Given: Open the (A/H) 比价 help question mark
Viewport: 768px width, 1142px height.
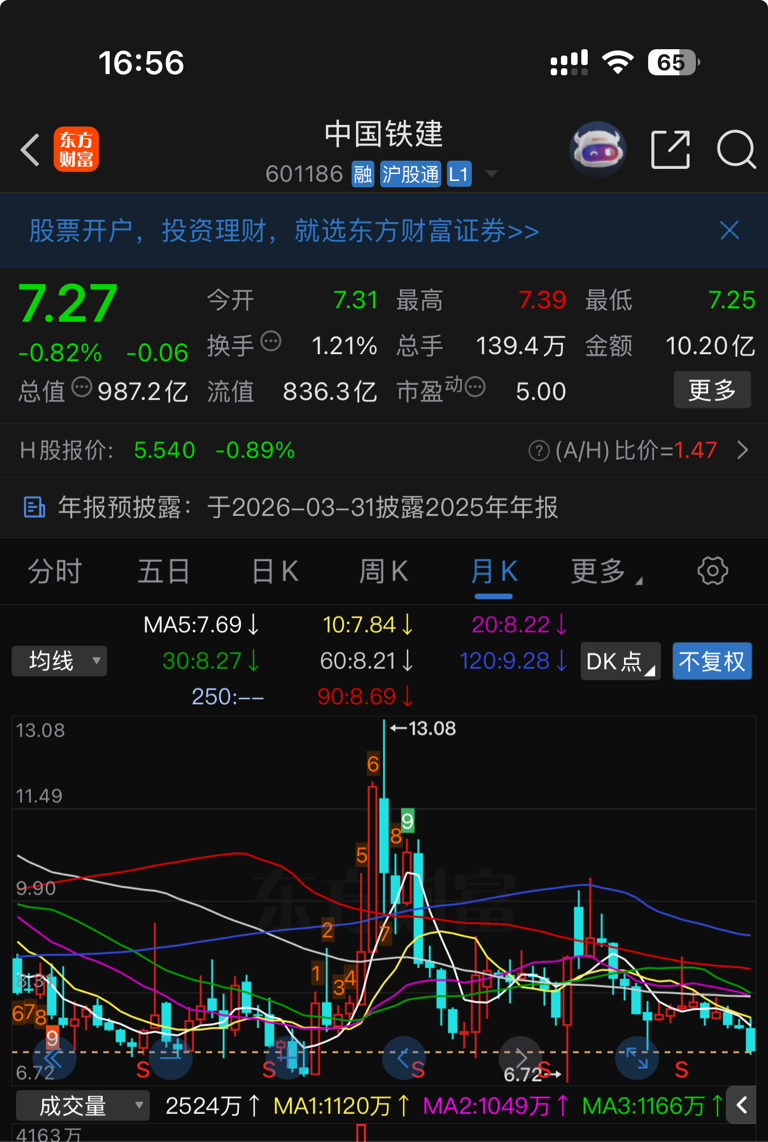Looking at the screenshot, I should [x=538, y=451].
